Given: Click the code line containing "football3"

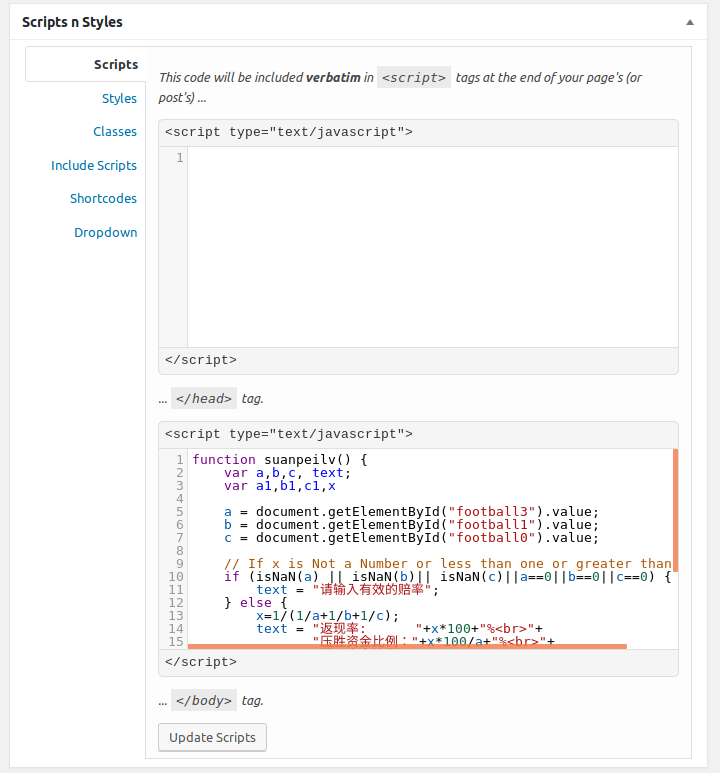Looking at the screenshot, I should 411,512.
